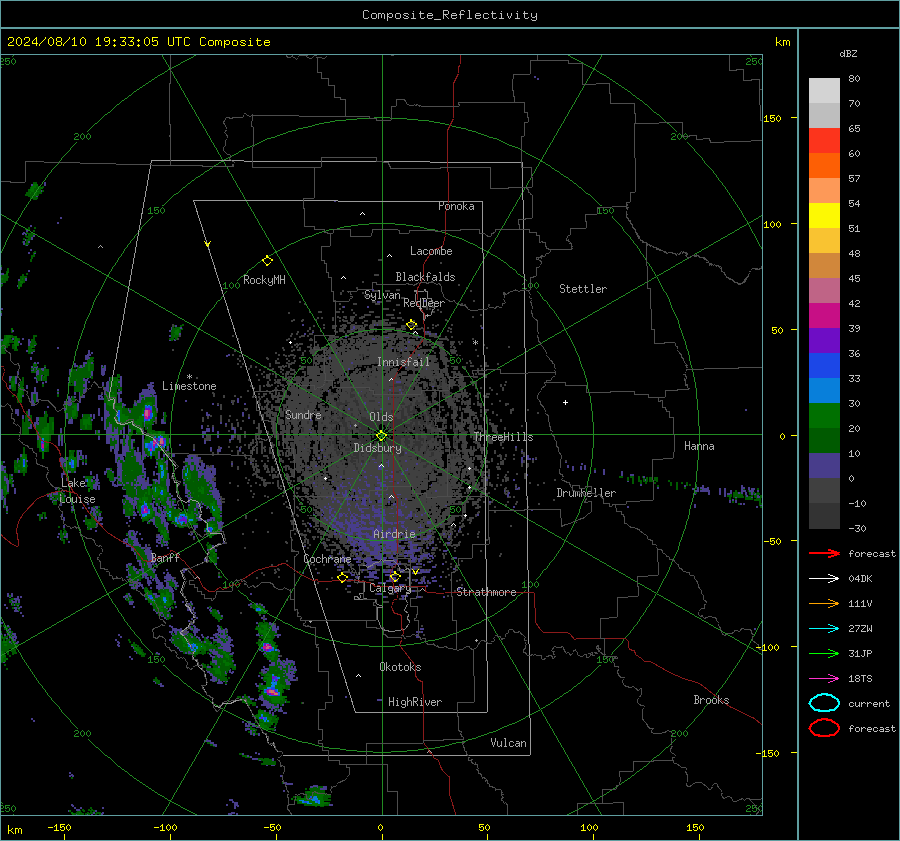
Task: Click the Brooks town label
Action: pos(711,700)
